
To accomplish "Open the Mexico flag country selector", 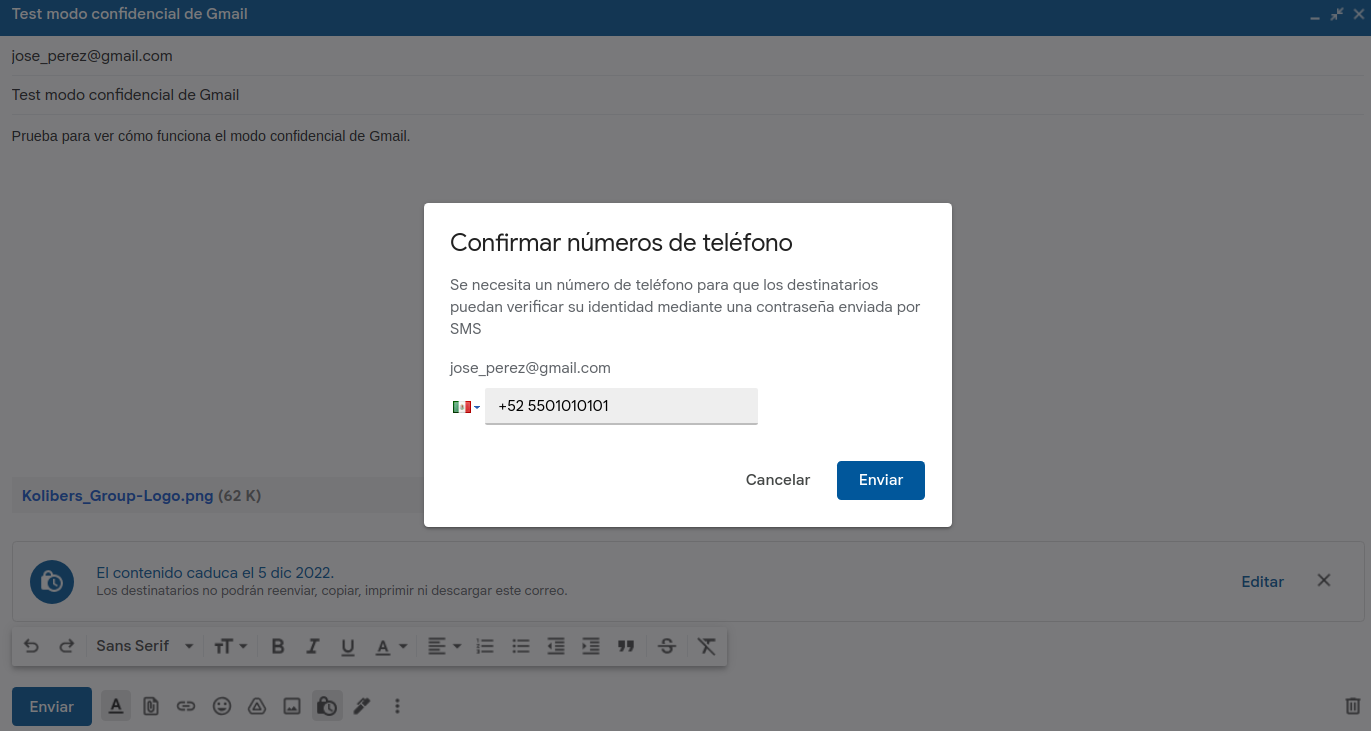I will click(x=466, y=407).
